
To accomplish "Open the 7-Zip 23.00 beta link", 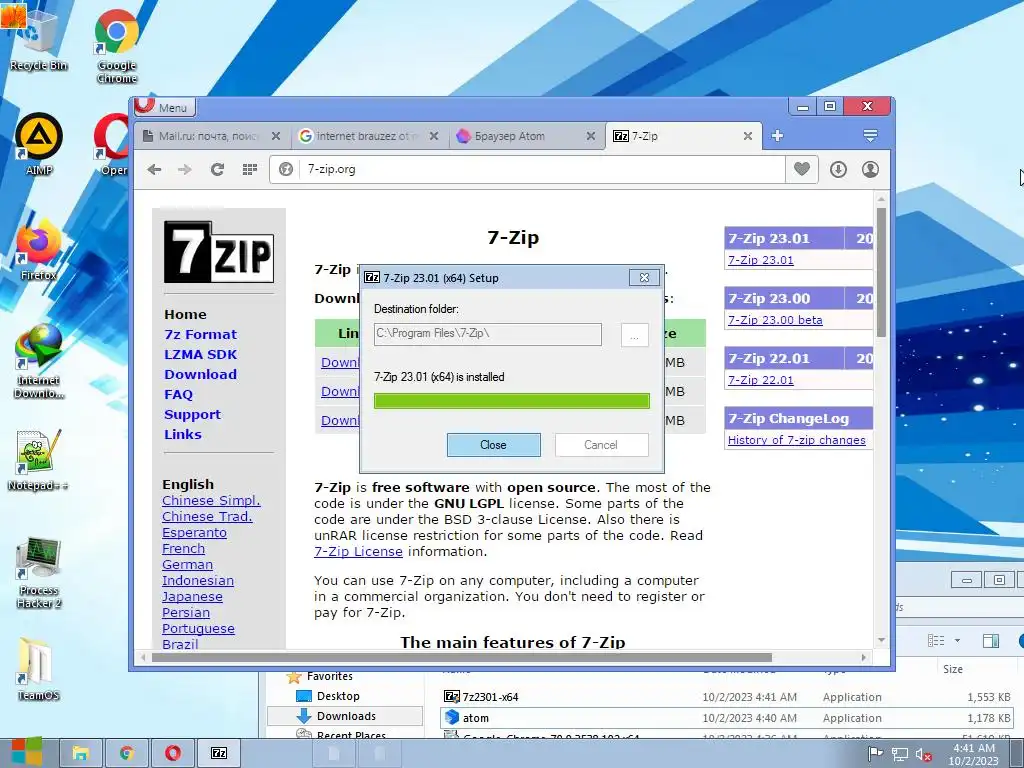I will tap(775, 320).
